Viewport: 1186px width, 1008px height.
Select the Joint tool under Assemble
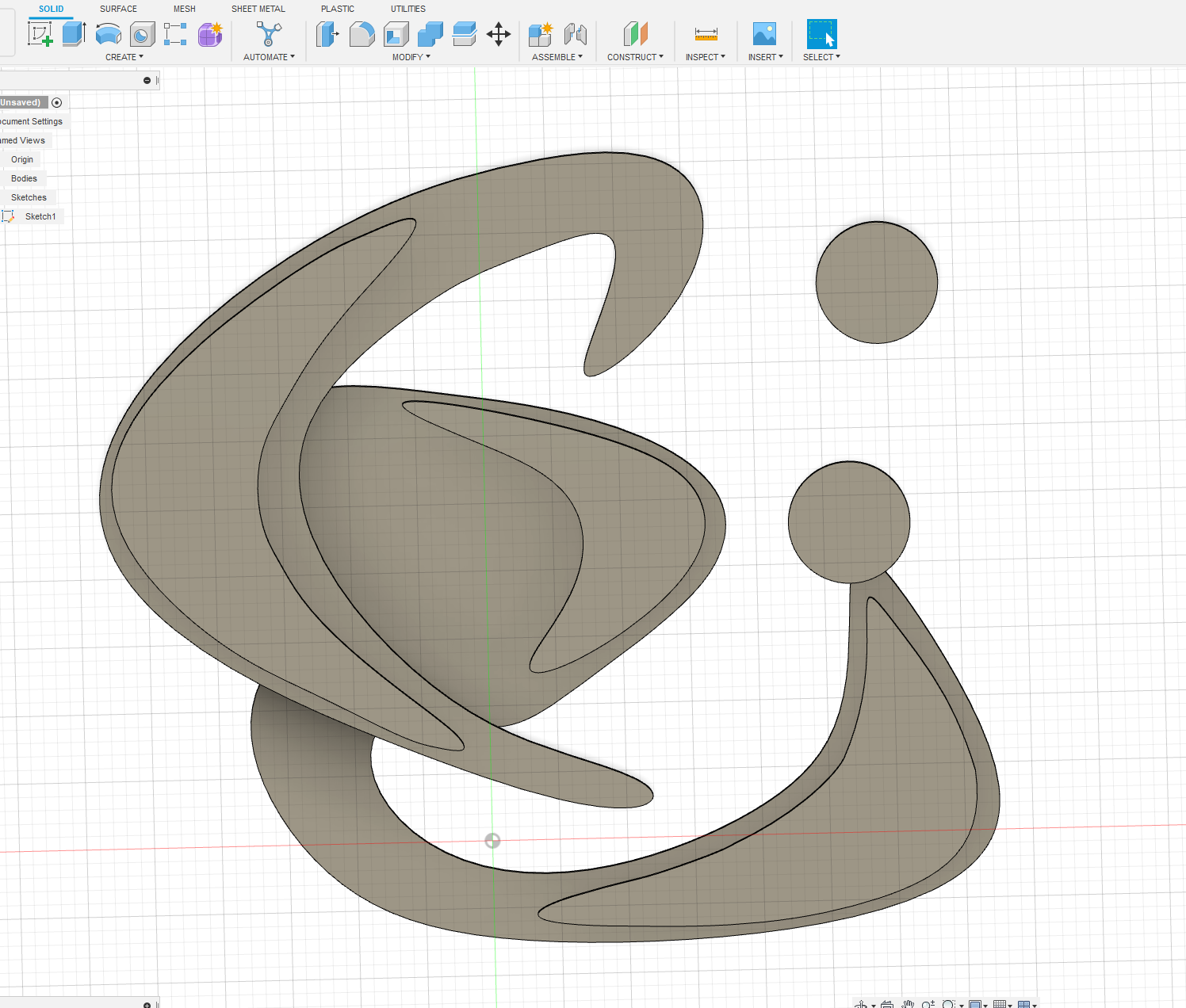tap(576, 34)
